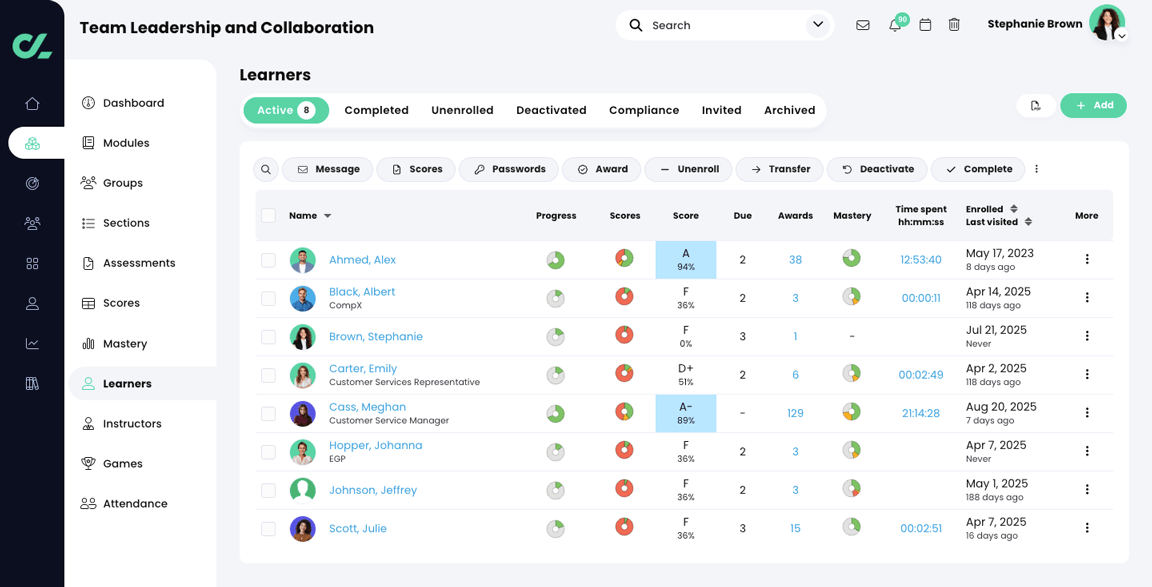Open the calendar icon next to notifications
1152x587 pixels.
[925, 24]
